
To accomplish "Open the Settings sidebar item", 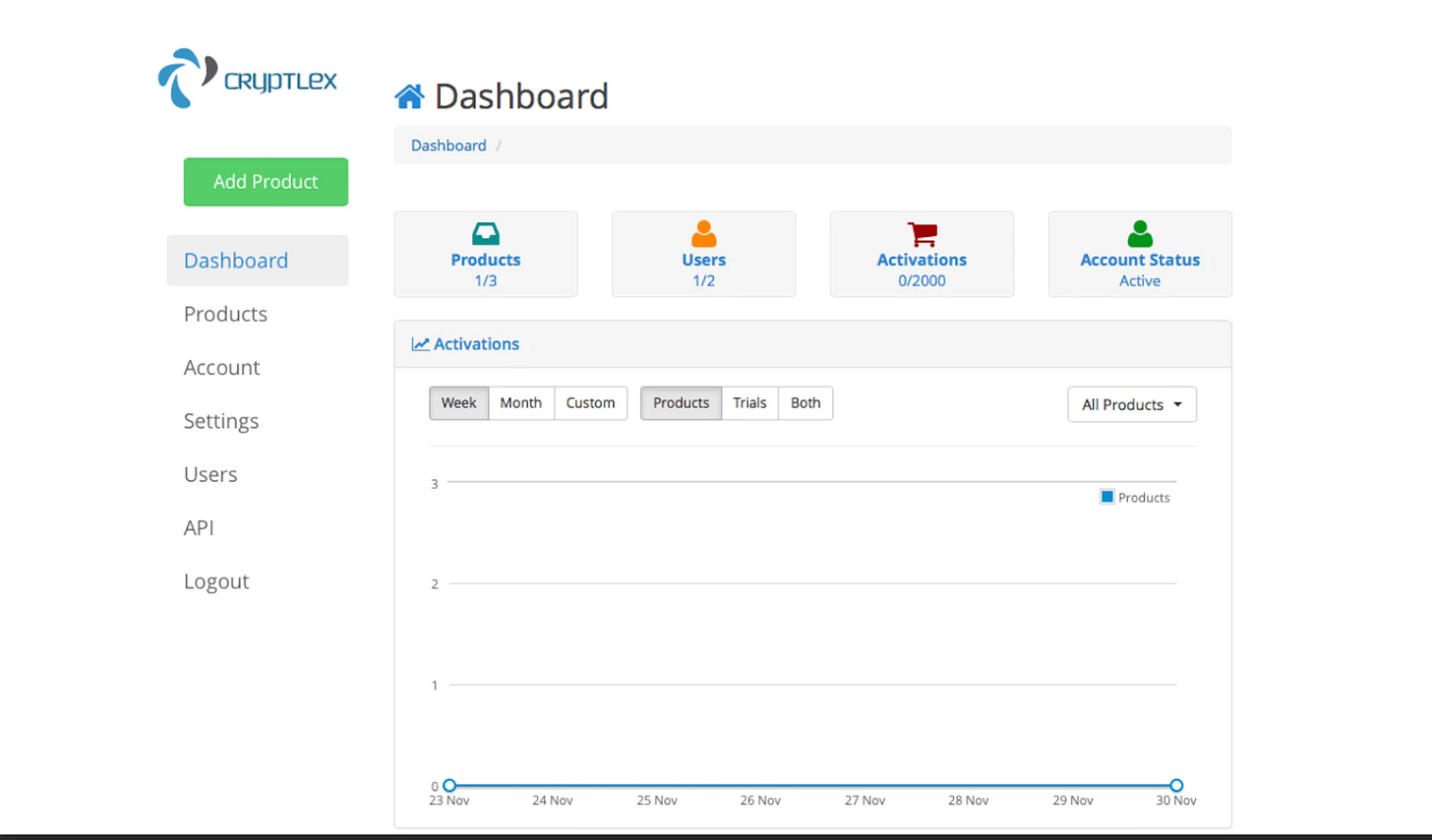I will click(x=220, y=420).
